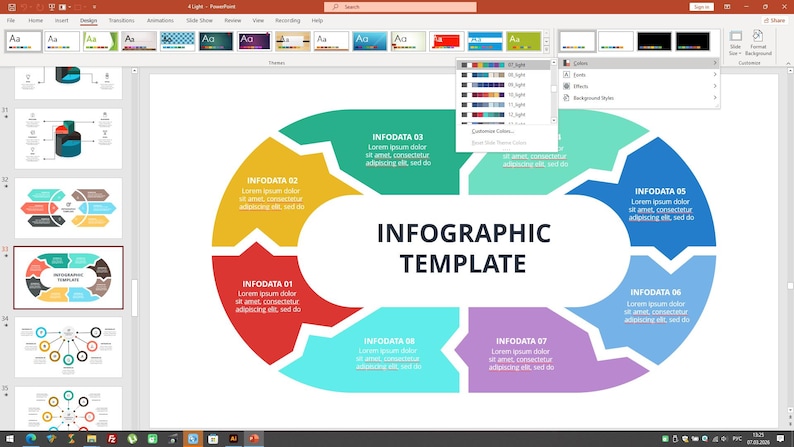The width and height of the screenshot is (794, 447).
Task: Start presentation from beginning icon
Action: coord(52,7)
